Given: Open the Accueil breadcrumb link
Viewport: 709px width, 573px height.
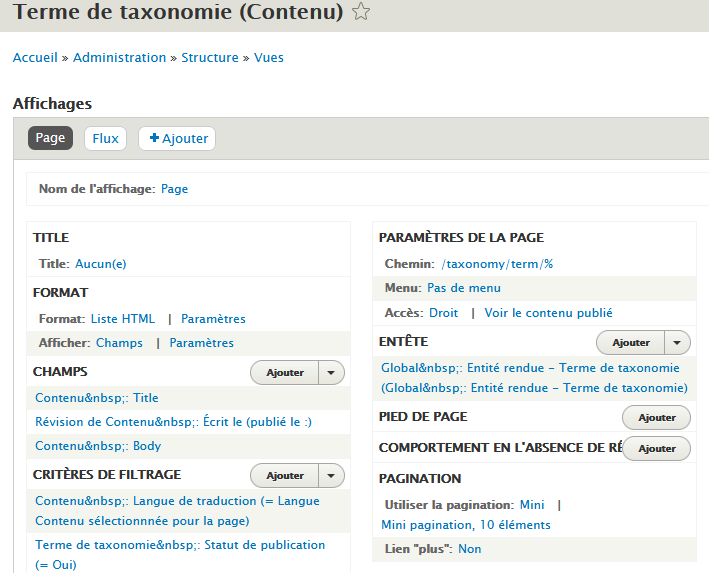Looking at the screenshot, I should click(35, 58).
